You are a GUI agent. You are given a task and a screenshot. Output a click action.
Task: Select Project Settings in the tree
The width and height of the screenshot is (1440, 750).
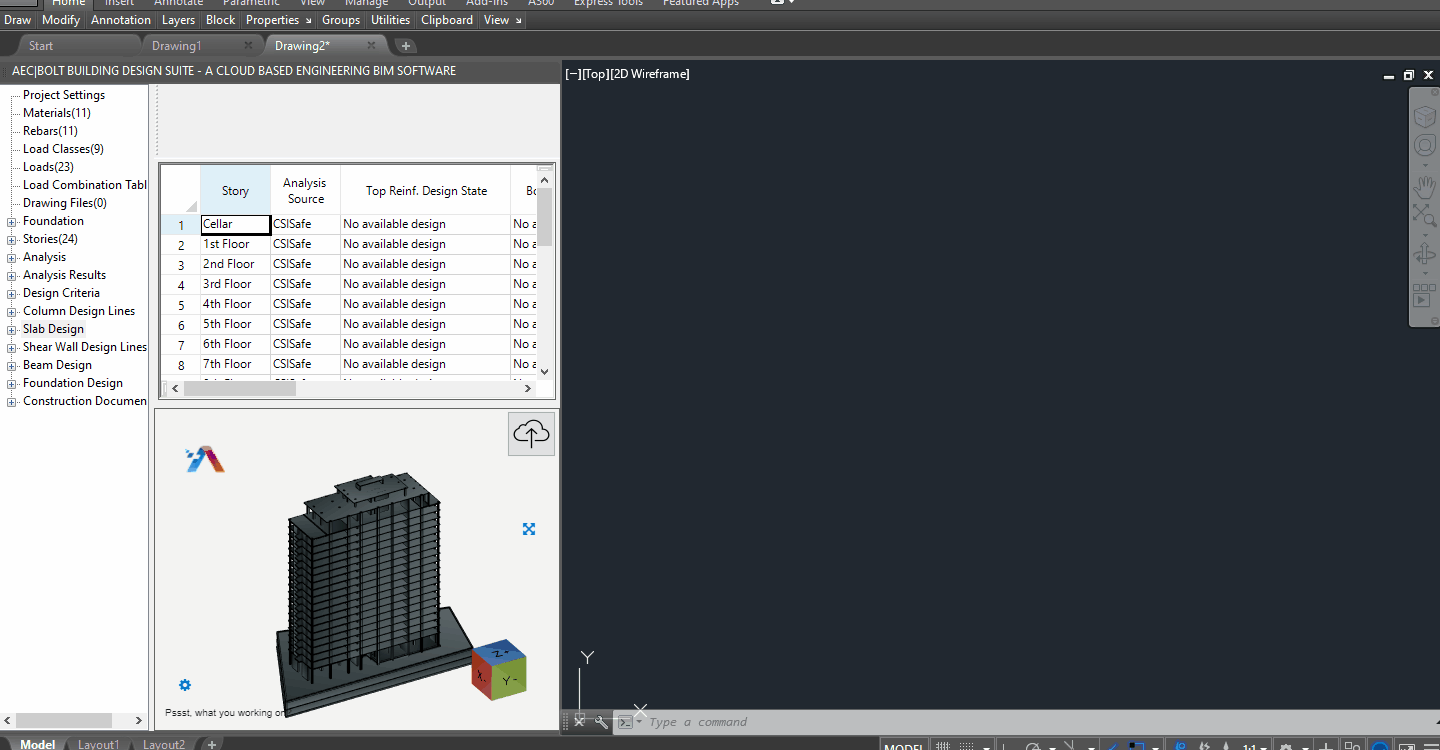[64, 95]
